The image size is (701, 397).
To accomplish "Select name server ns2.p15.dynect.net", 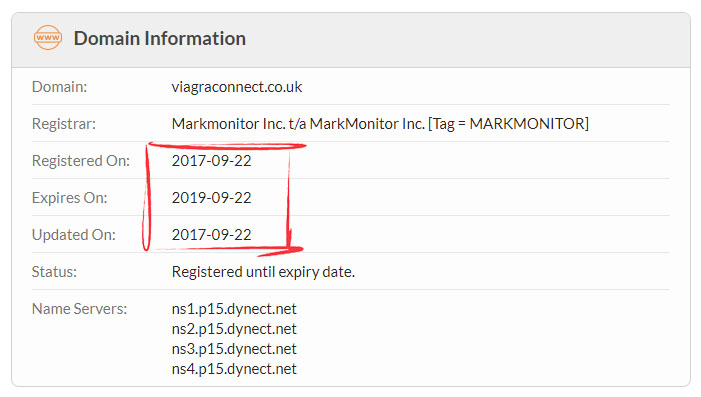I will point(234,329).
